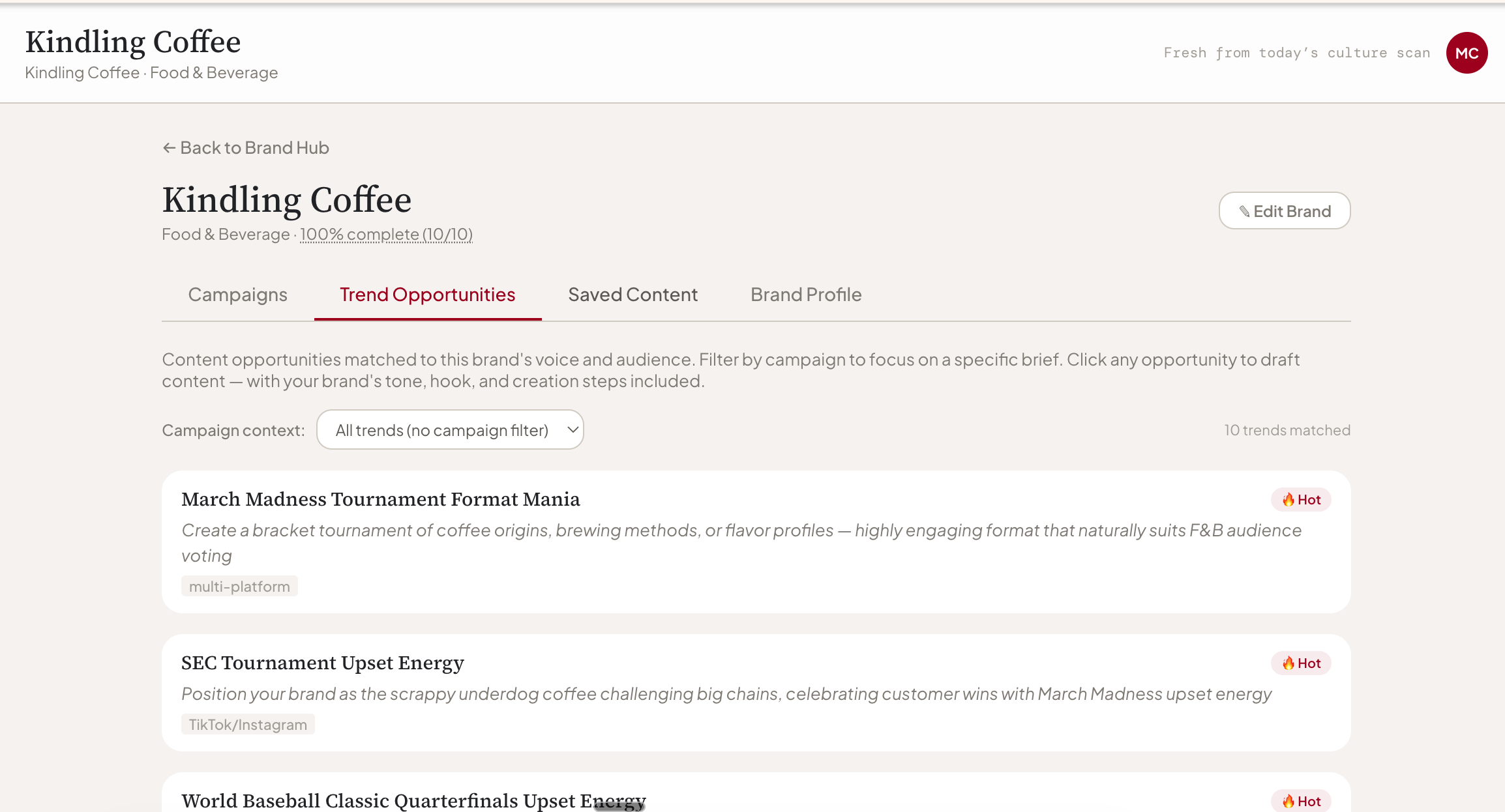The image size is (1505, 812).
Task: Click the pencil icon on Edit Brand
Action: [x=1245, y=210]
